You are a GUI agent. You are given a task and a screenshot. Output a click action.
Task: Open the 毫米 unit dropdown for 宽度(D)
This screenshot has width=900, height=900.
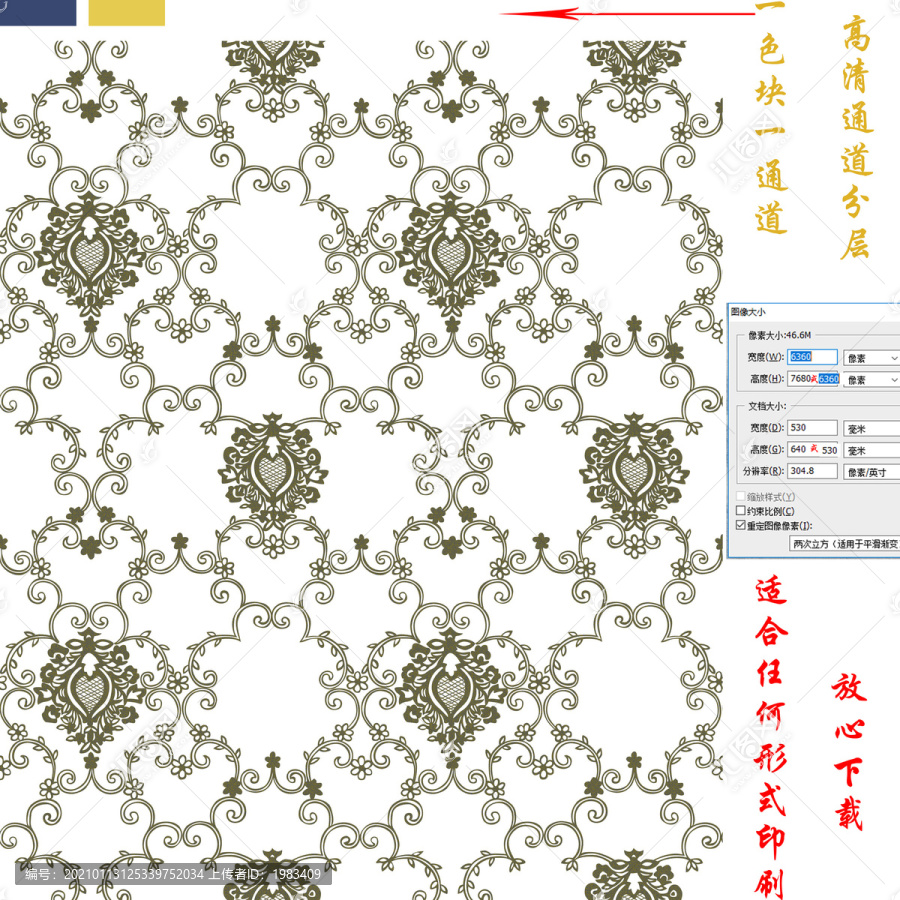tap(871, 429)
